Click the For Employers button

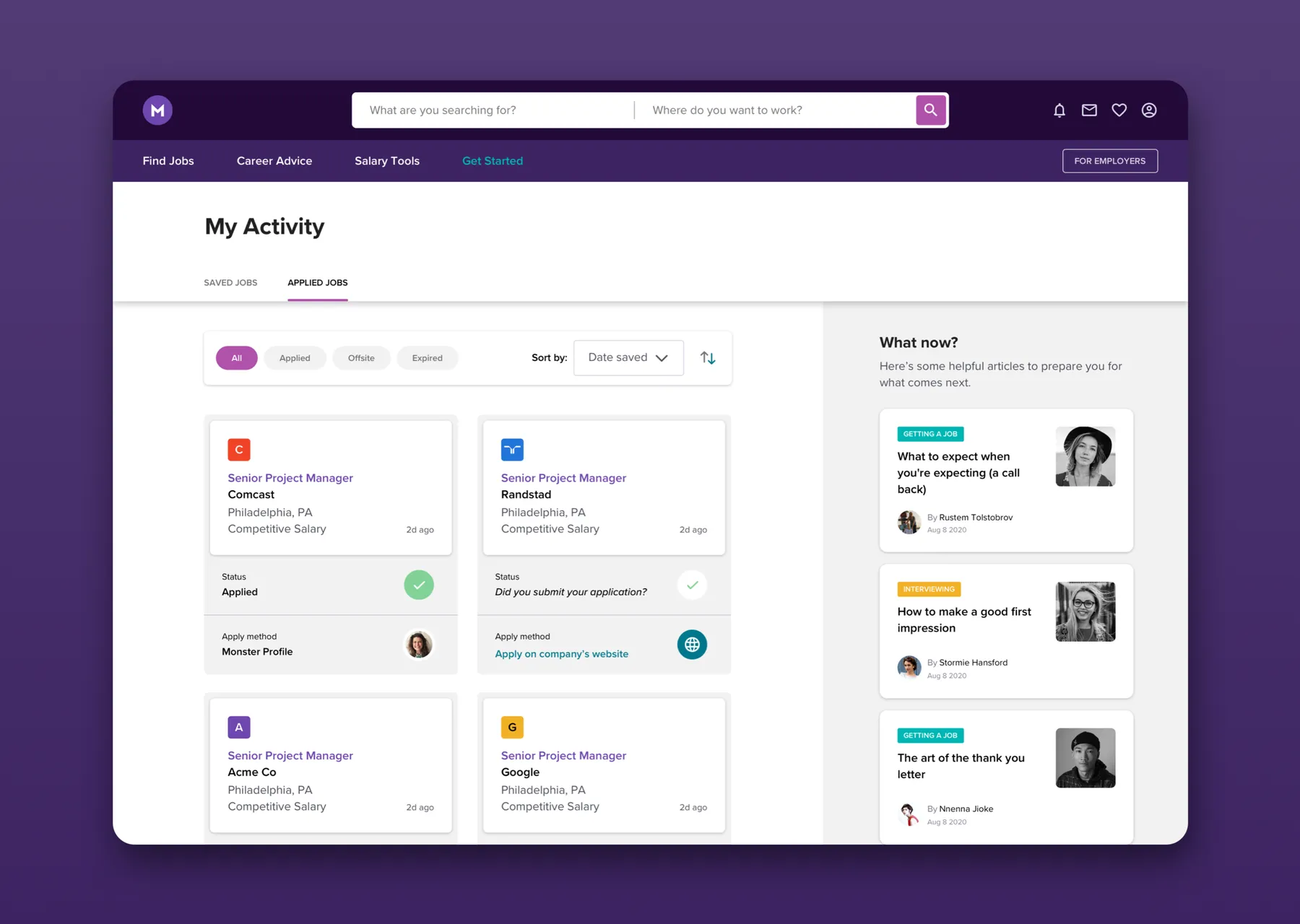click(x=1110, y=161)
